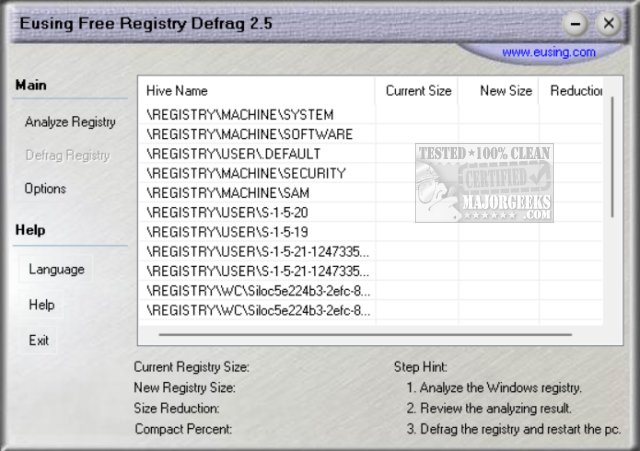Click the New Size column header

click(498, 91)
